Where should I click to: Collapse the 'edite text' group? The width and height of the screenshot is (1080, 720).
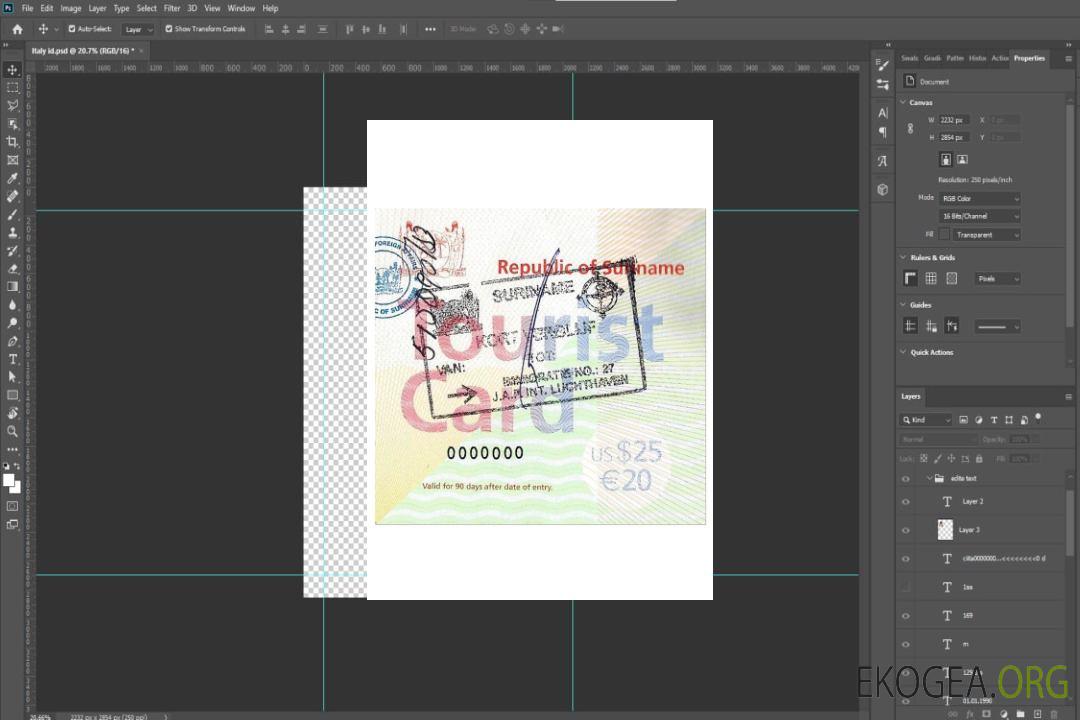(x=929, y=478)
